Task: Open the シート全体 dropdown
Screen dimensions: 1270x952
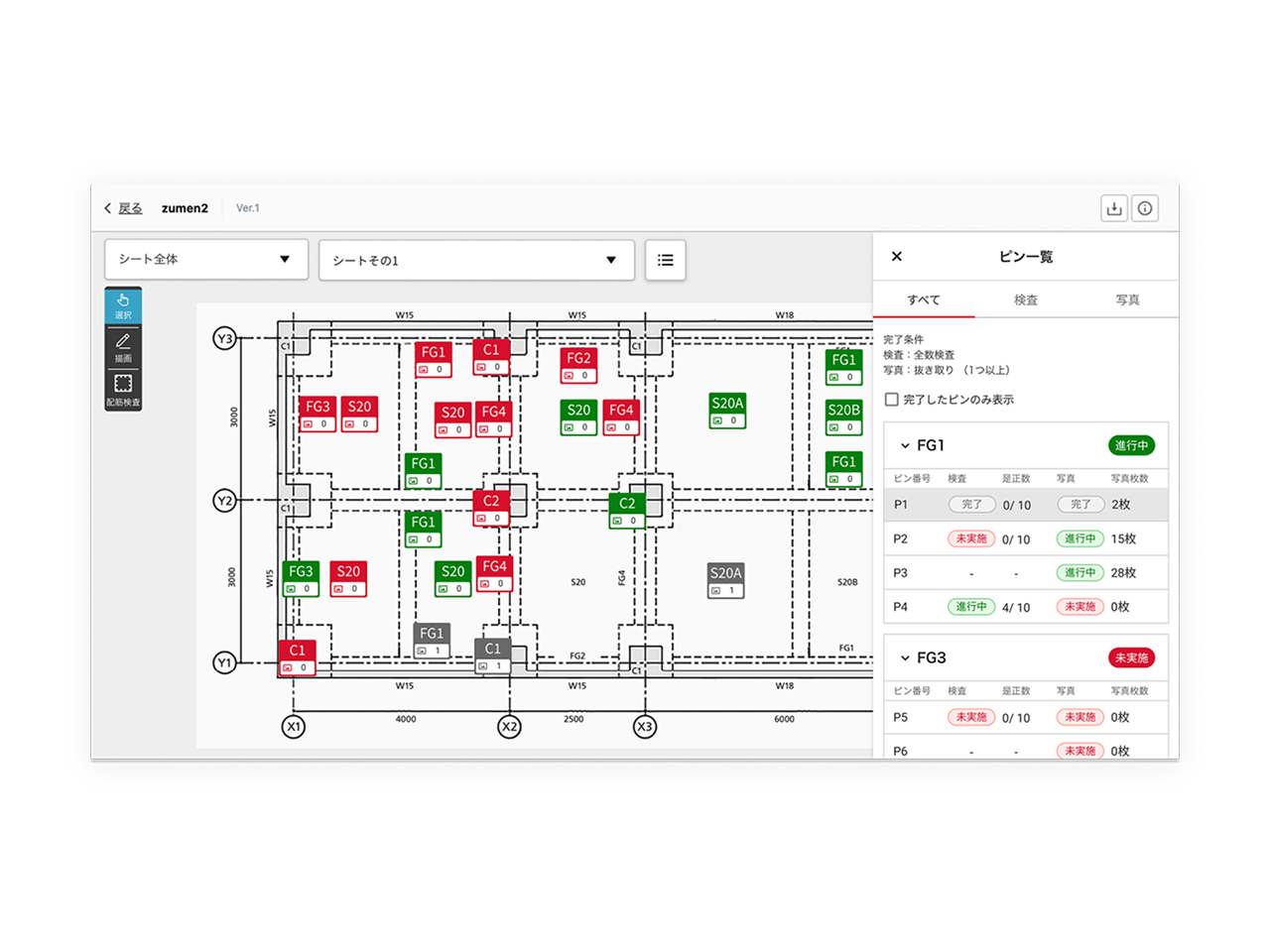Action: [206, 259]
